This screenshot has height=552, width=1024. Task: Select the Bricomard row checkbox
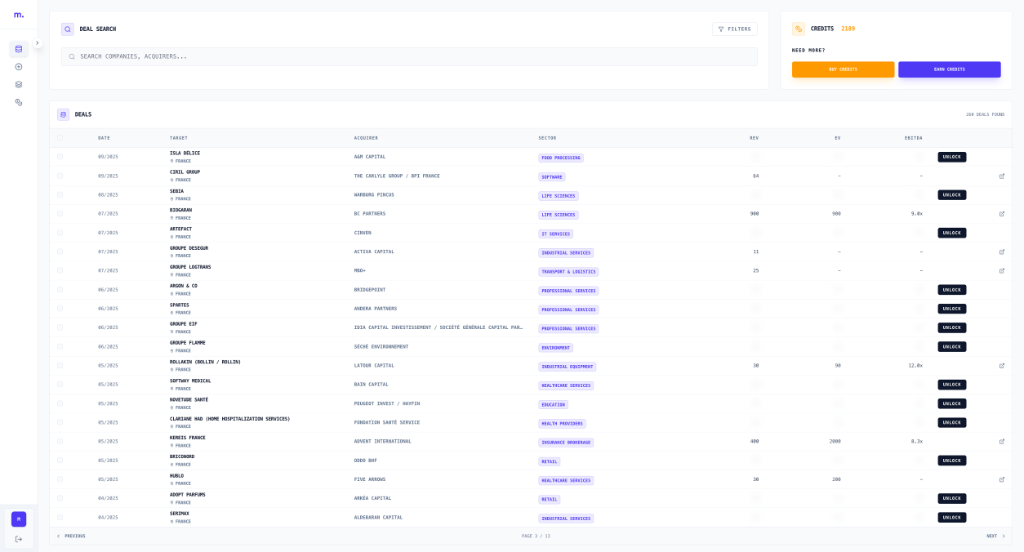point(60,461)
